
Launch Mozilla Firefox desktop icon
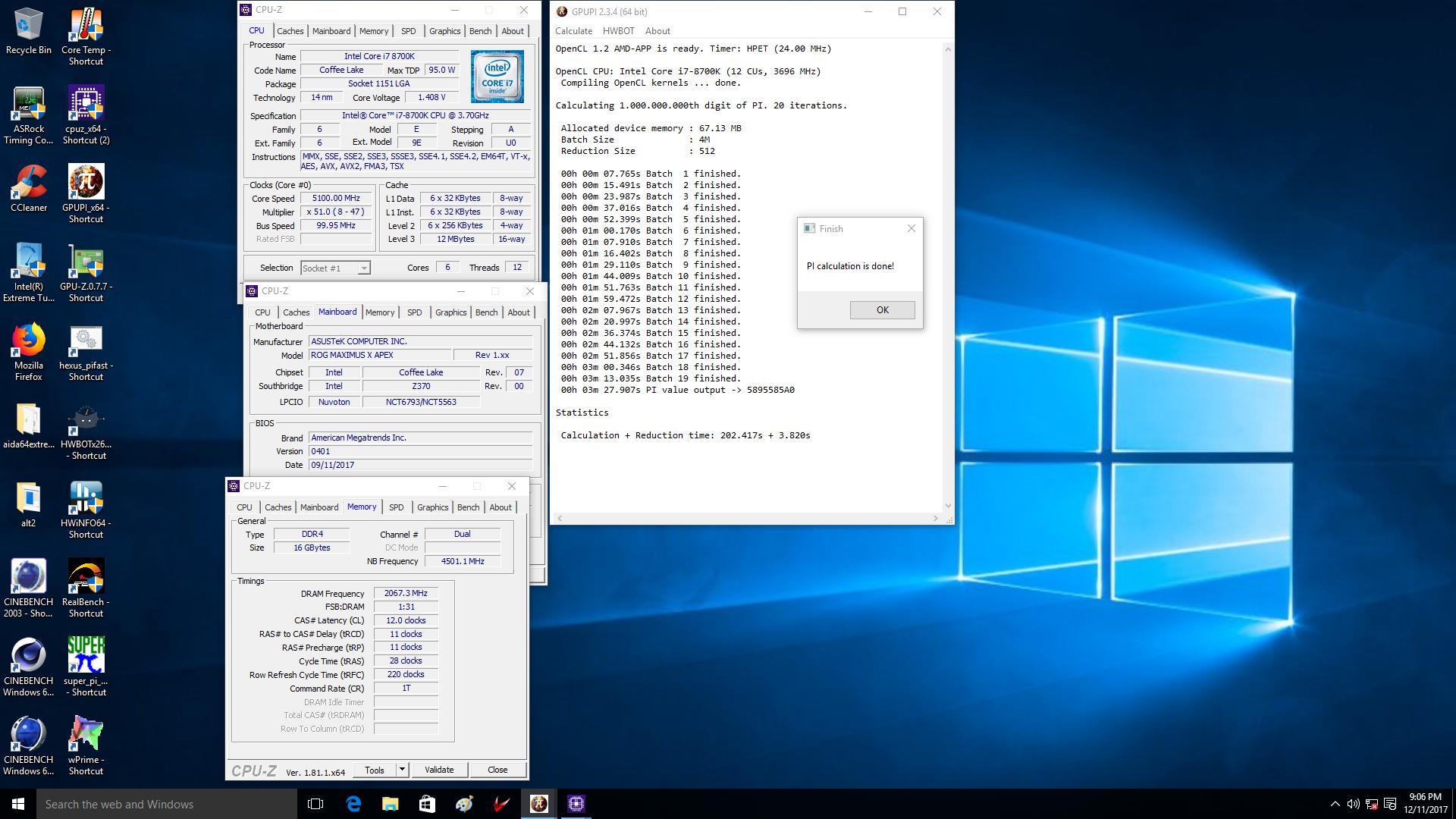[29, 352]
